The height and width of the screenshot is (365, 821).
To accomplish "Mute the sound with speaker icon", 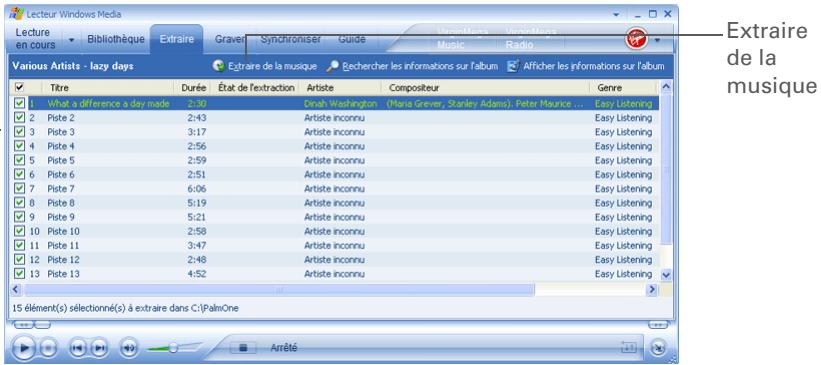I will pos(129,348).
